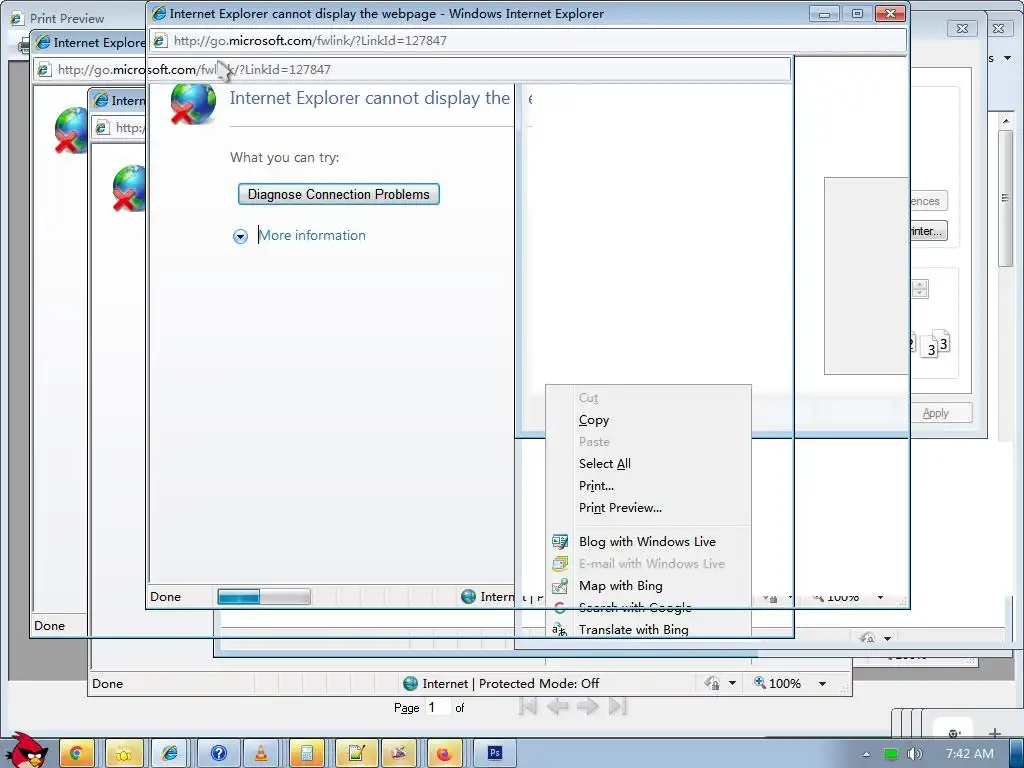Click the Print Preview title icon
The image size is (1024, 768).
17,18
